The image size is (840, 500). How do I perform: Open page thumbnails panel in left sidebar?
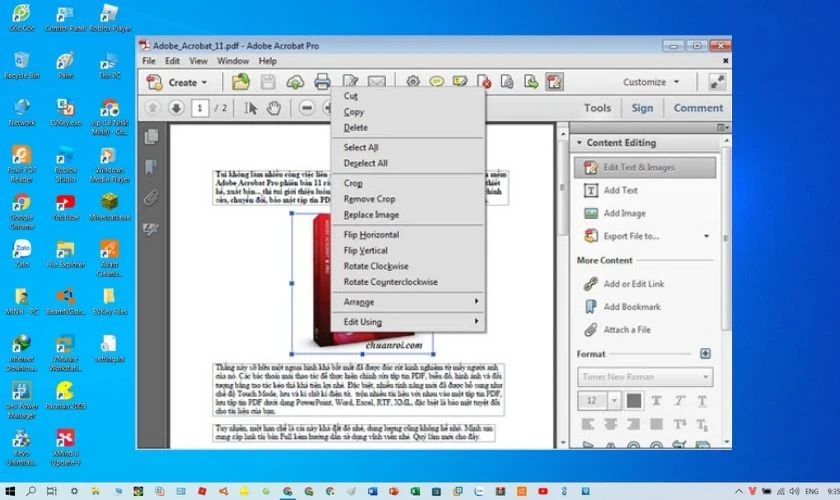(152, 137)
